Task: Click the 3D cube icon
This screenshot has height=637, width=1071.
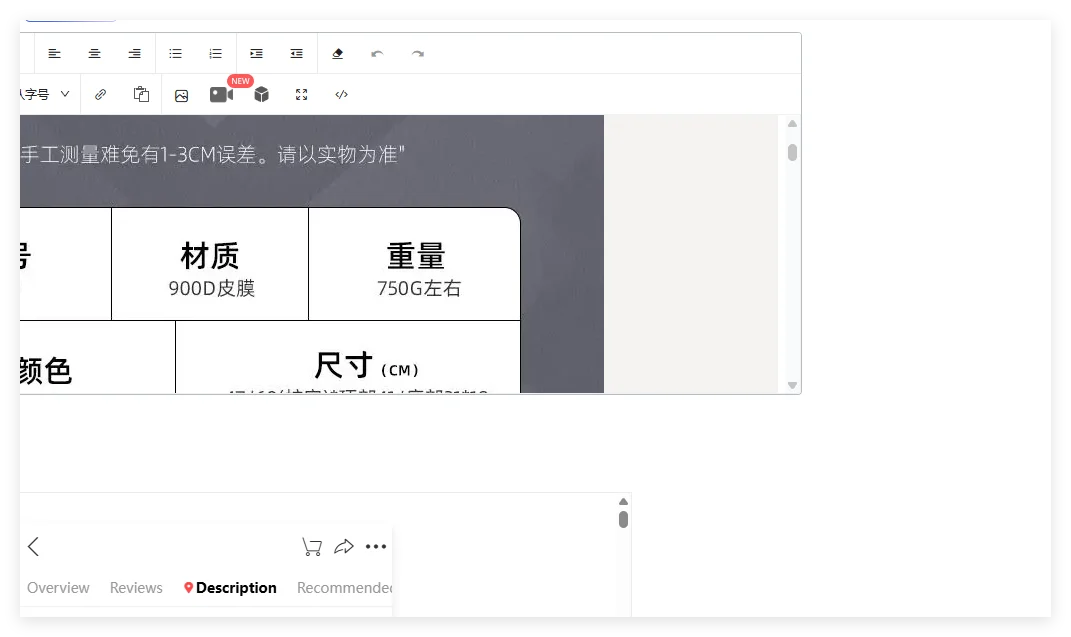Action: click(x=262, y=94)
